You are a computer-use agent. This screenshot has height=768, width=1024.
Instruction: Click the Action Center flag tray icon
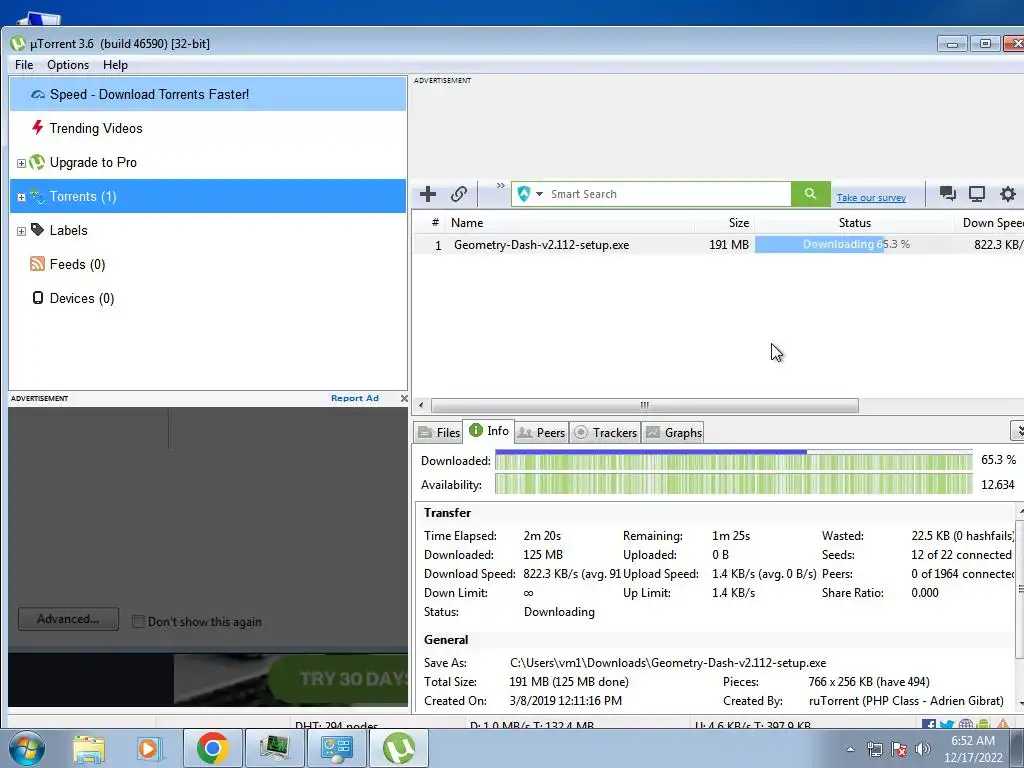point(899,749)
